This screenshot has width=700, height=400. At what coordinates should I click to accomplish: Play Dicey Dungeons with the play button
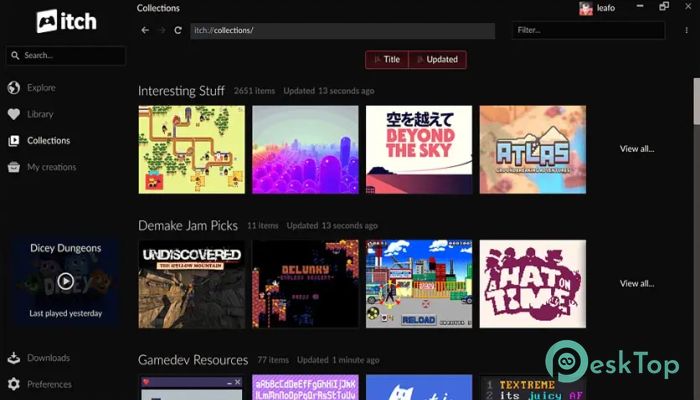(66, 281)
